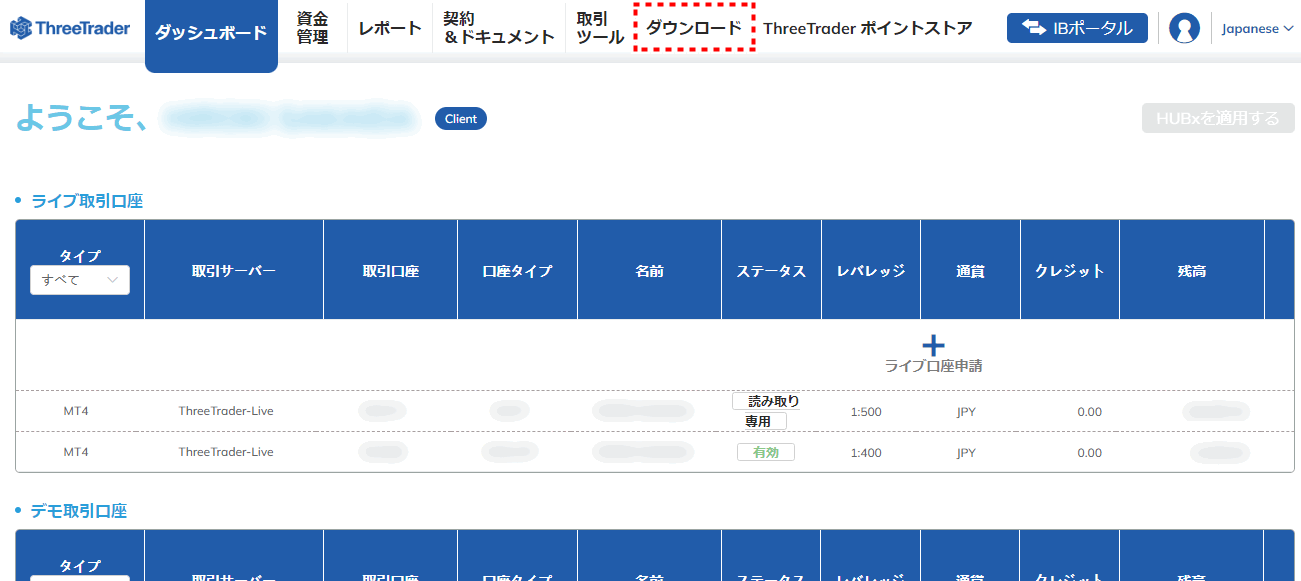1301x581 pixels.
Task: Click the 取引サーバー header in live accounts
Action: coord(234,271)
